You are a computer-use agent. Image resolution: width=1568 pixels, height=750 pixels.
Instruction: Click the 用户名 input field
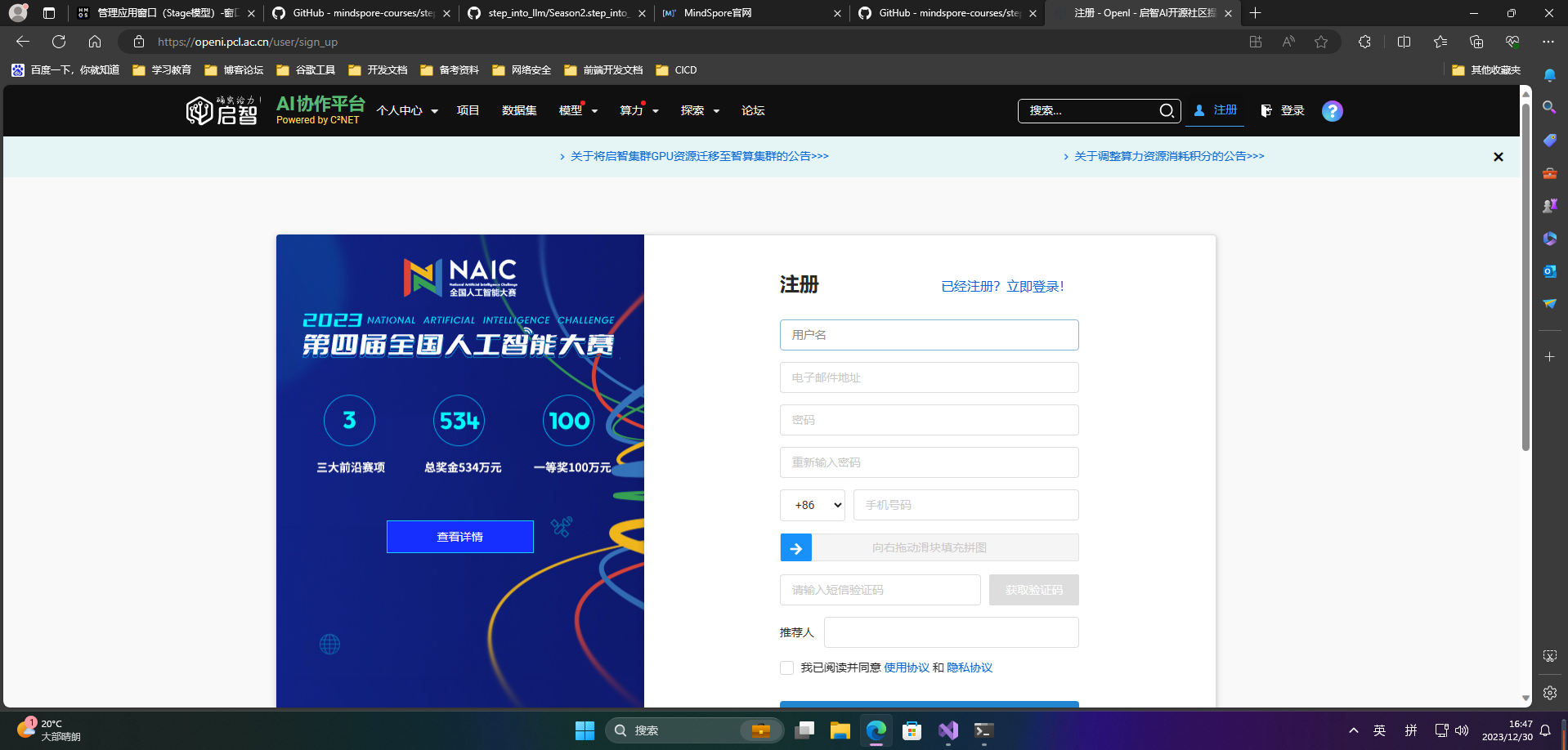[x=929, y=335]
